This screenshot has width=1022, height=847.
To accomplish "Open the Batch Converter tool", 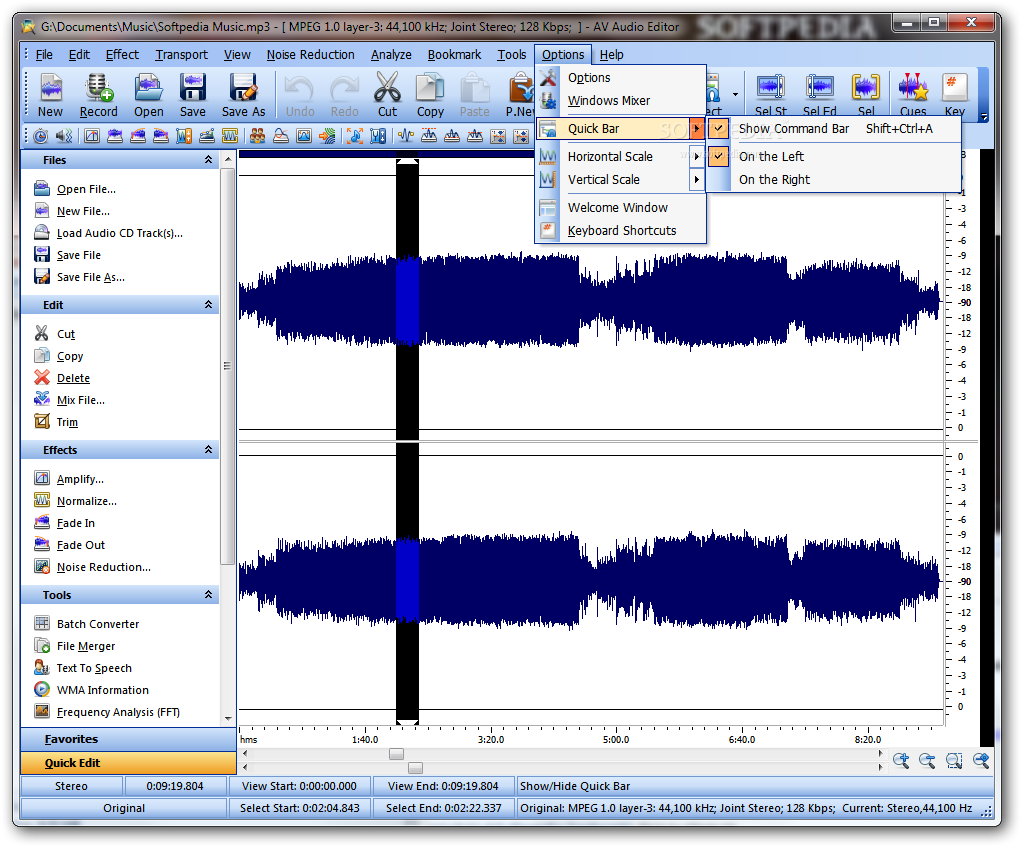I will 98,624.
